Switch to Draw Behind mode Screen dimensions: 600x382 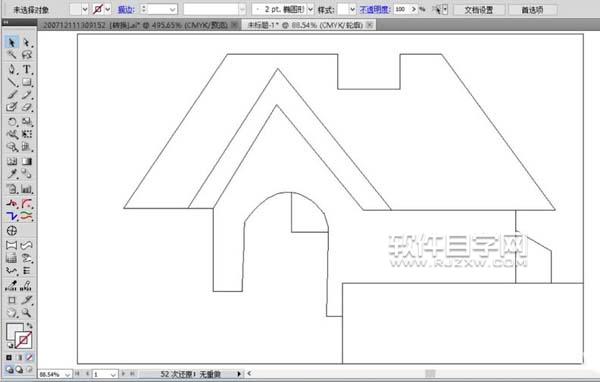pos(19,369)
